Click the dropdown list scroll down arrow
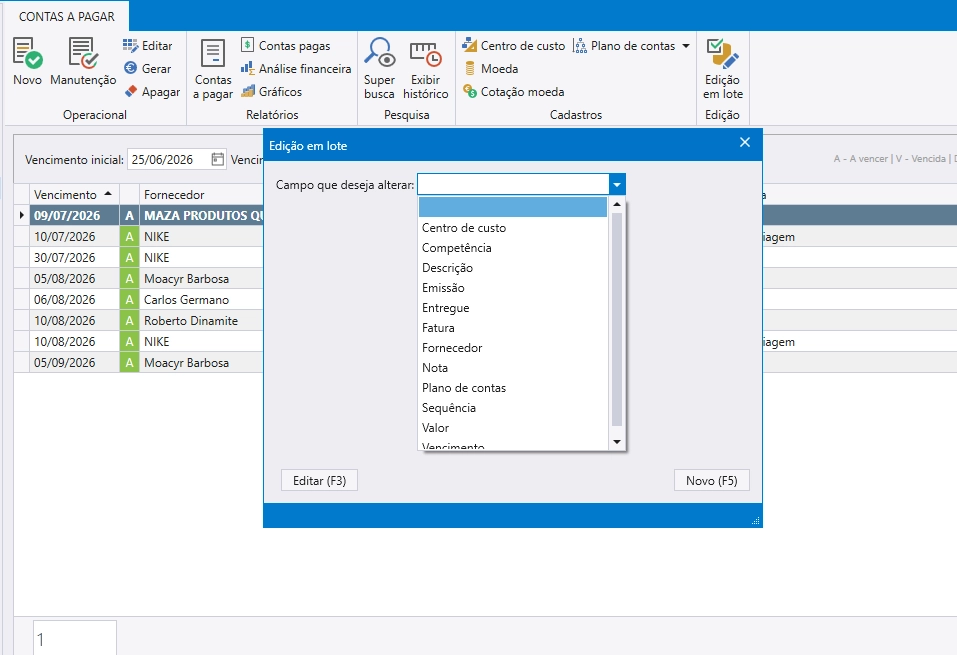Screen dimensions: 957x655 point(617,442)
